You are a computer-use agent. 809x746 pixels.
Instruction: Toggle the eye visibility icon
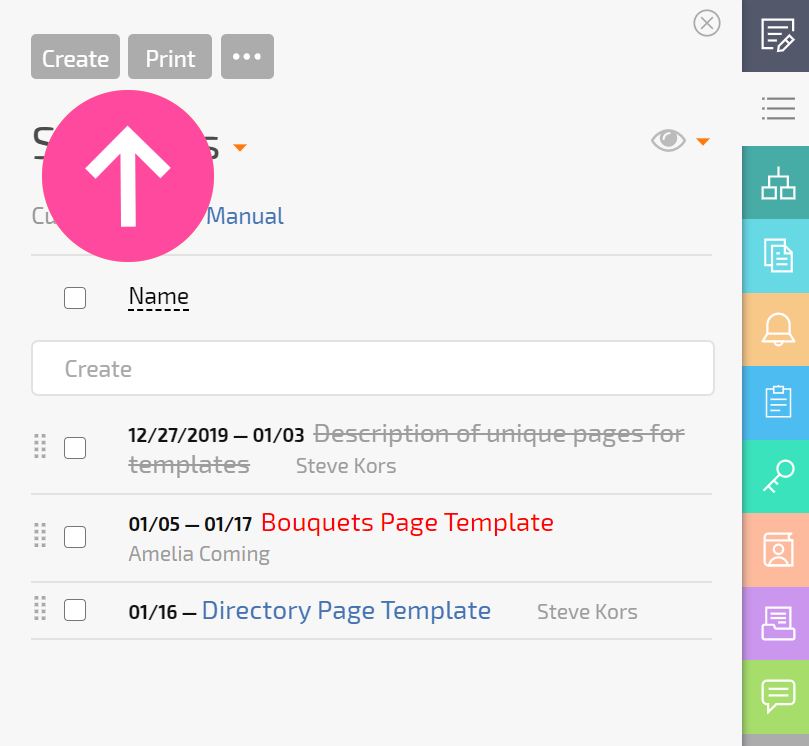(x=668, y=140)
